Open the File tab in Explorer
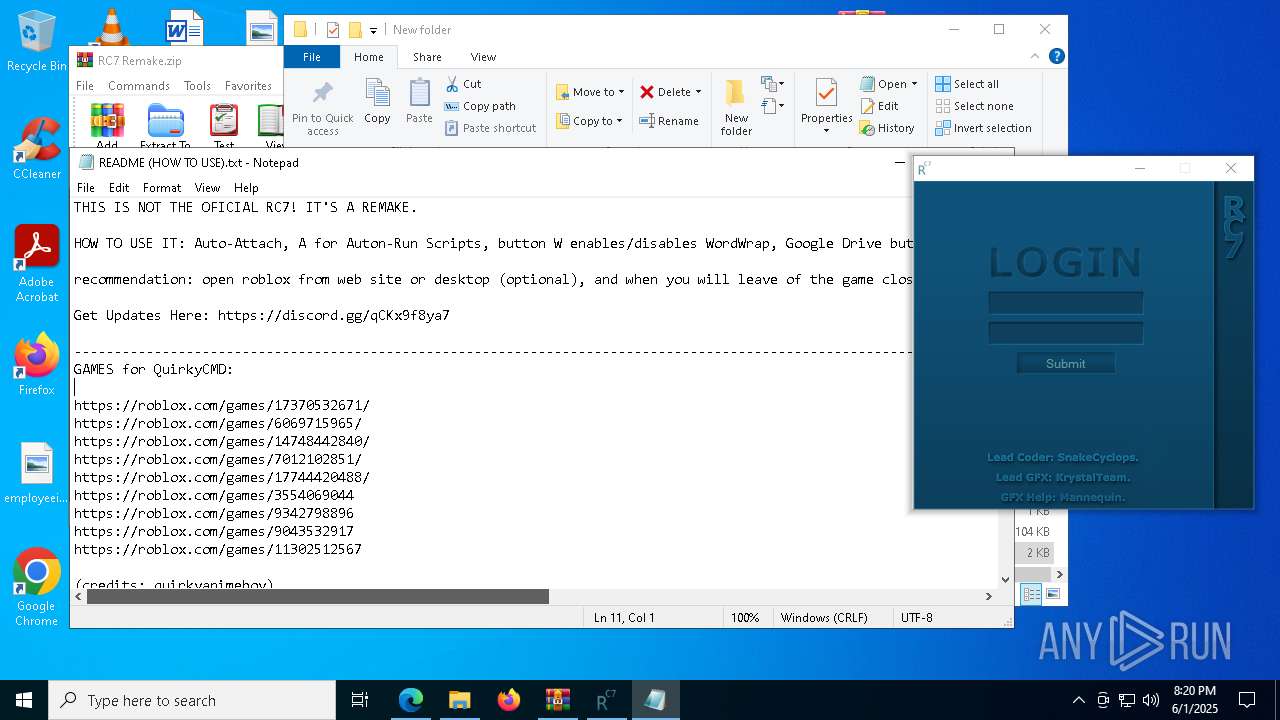The height and width of the screenshot is (720, 1280). pyautogui.click(x=312, y=57)
